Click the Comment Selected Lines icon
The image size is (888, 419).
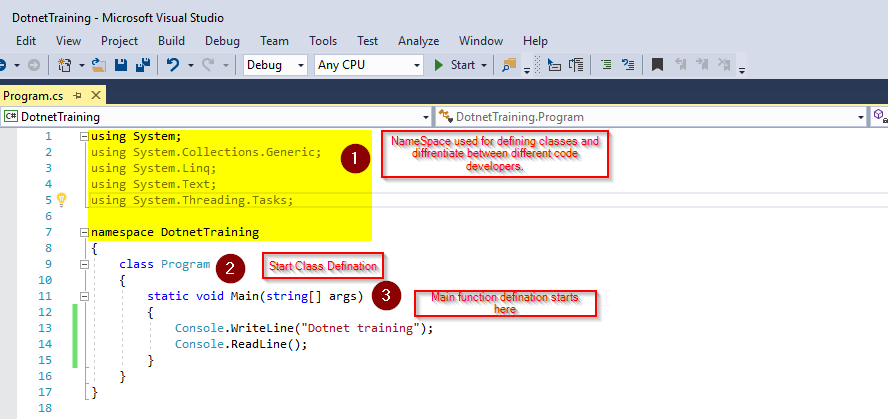(607, 65)
